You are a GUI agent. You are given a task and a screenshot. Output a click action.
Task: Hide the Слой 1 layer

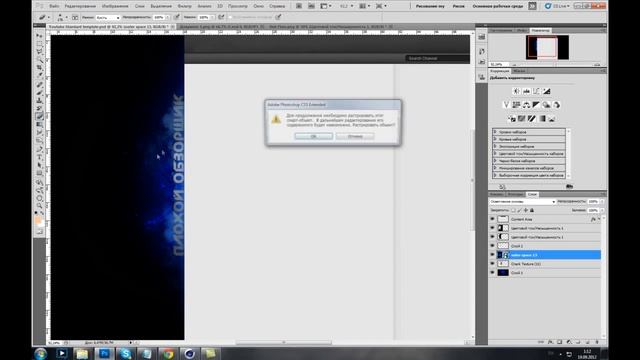pos(492,272)
